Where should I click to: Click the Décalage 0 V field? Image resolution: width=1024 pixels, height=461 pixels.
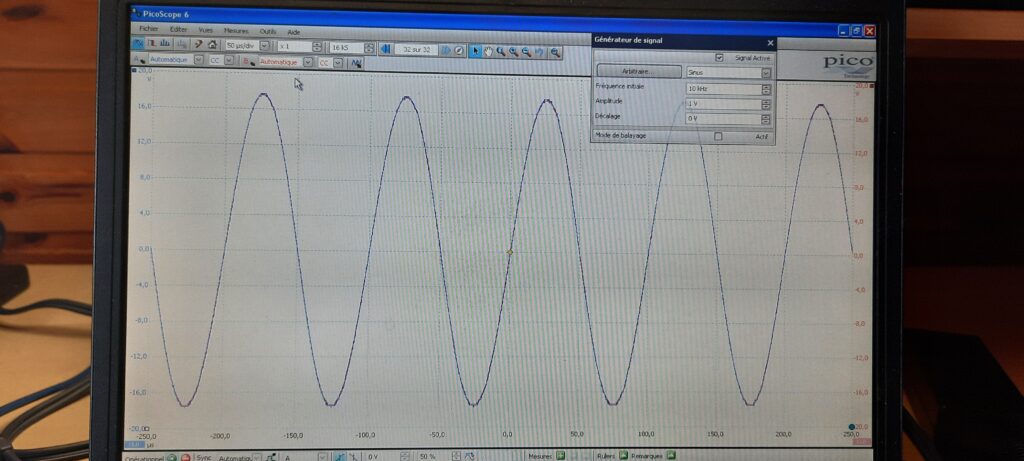click(723, 119)
